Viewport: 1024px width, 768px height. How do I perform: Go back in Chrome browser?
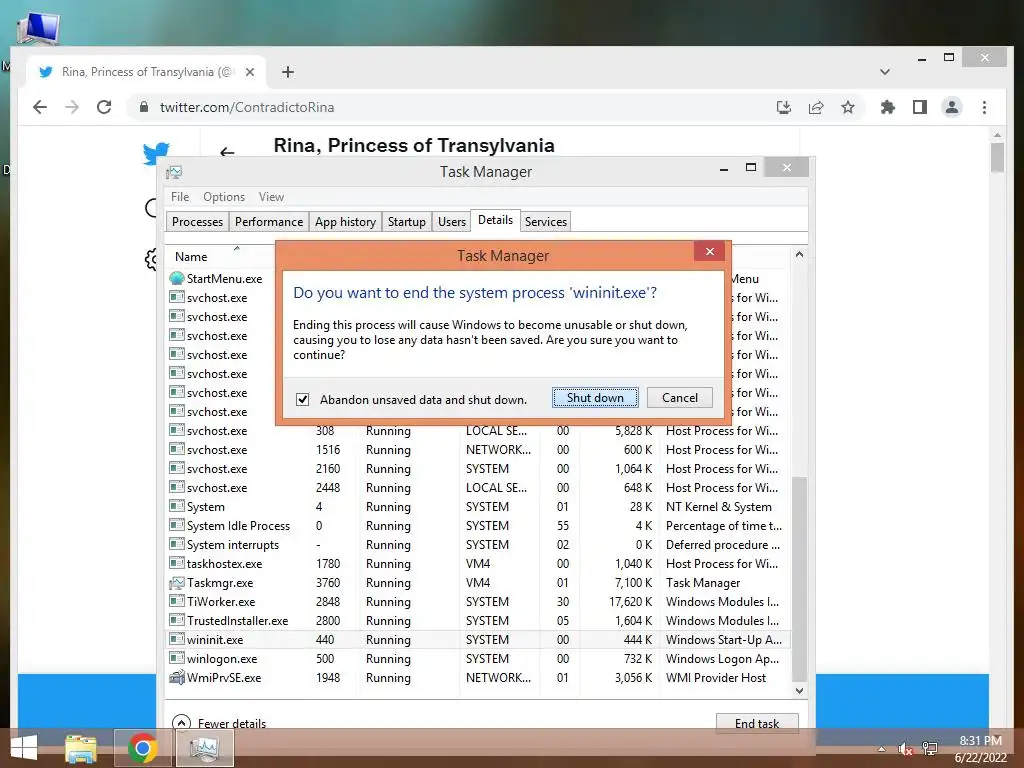(40, 107)
